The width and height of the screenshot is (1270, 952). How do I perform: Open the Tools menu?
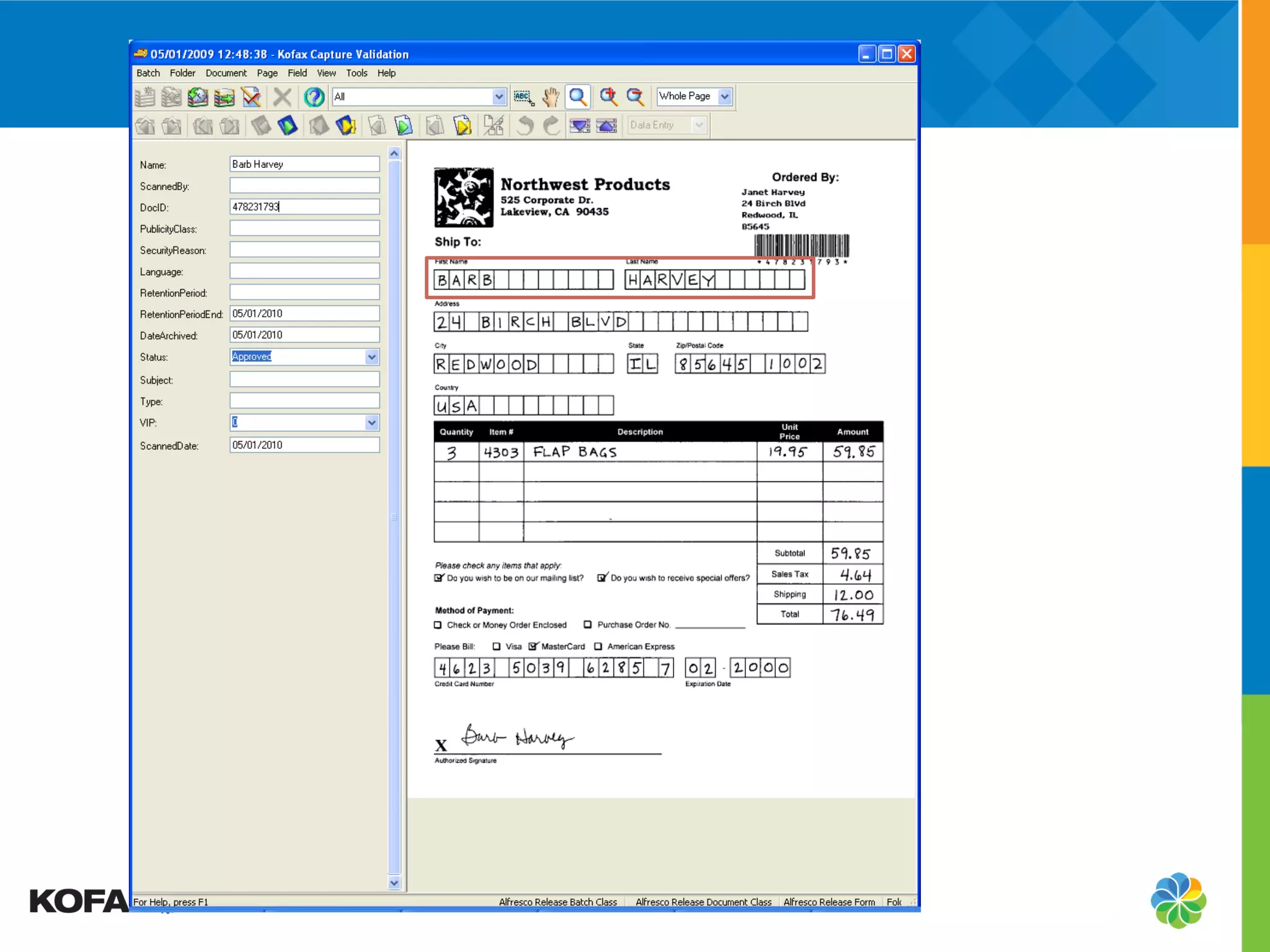pyautogui.click(x=357, y=73)
